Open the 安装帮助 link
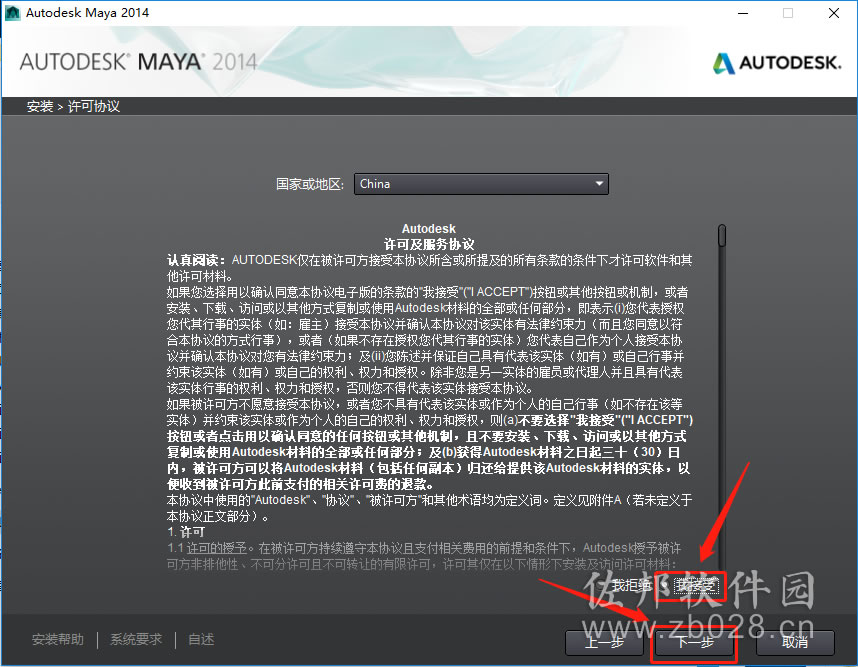858x667 pixels. coord(58,639)
